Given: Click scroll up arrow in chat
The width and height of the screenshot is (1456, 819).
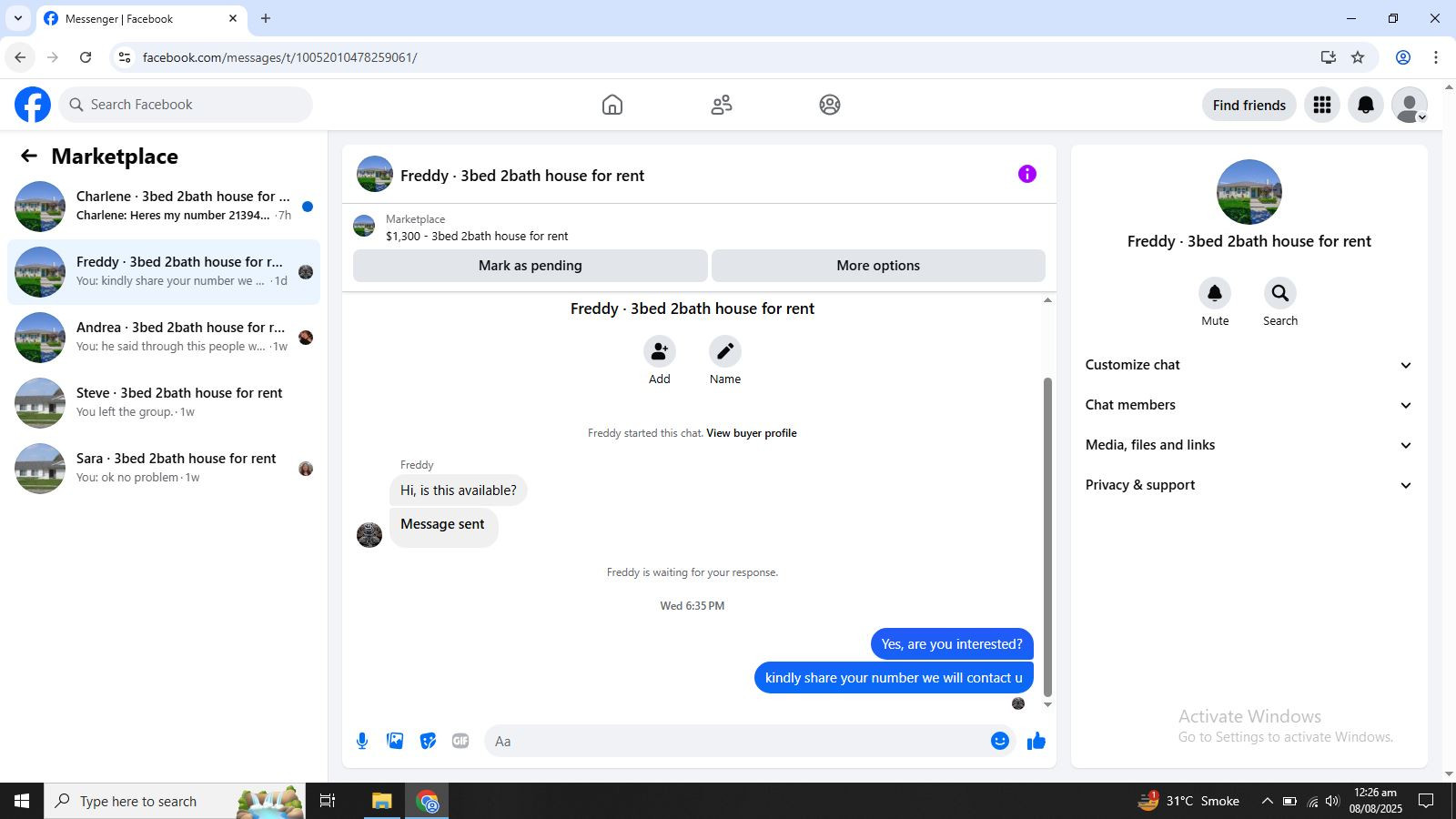Looking at the screenshot, I should coord(1047,299).
